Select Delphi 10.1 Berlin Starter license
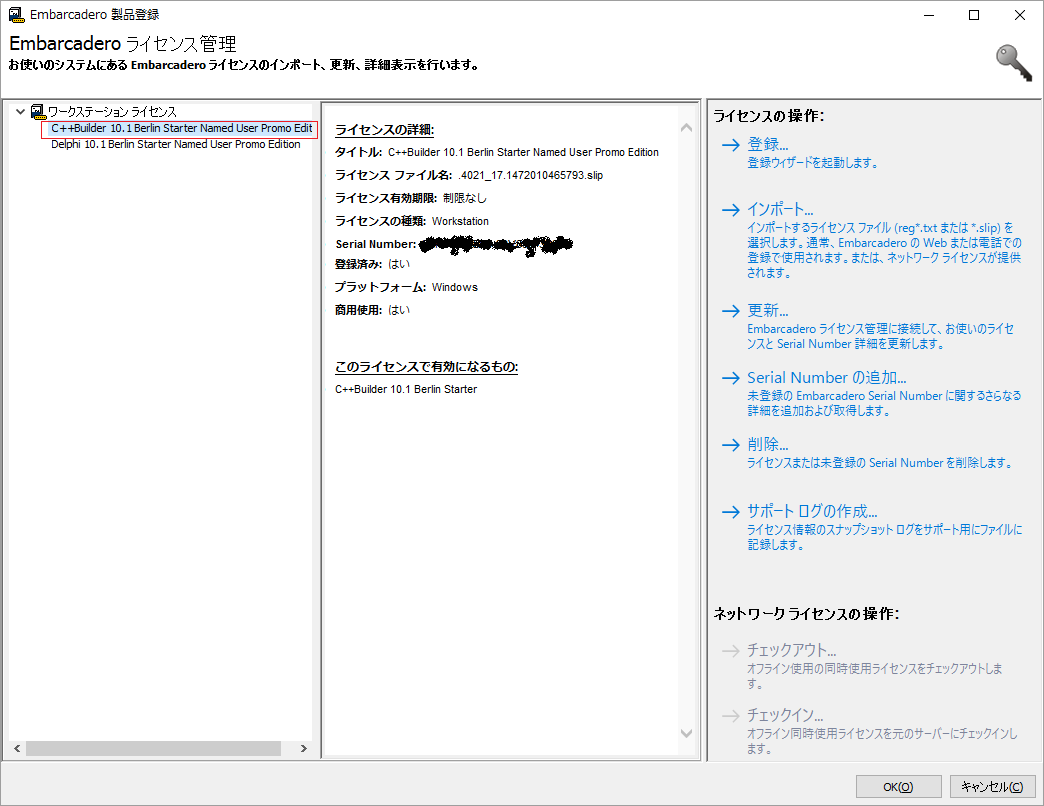1044x806 pixels. (176, 144)
